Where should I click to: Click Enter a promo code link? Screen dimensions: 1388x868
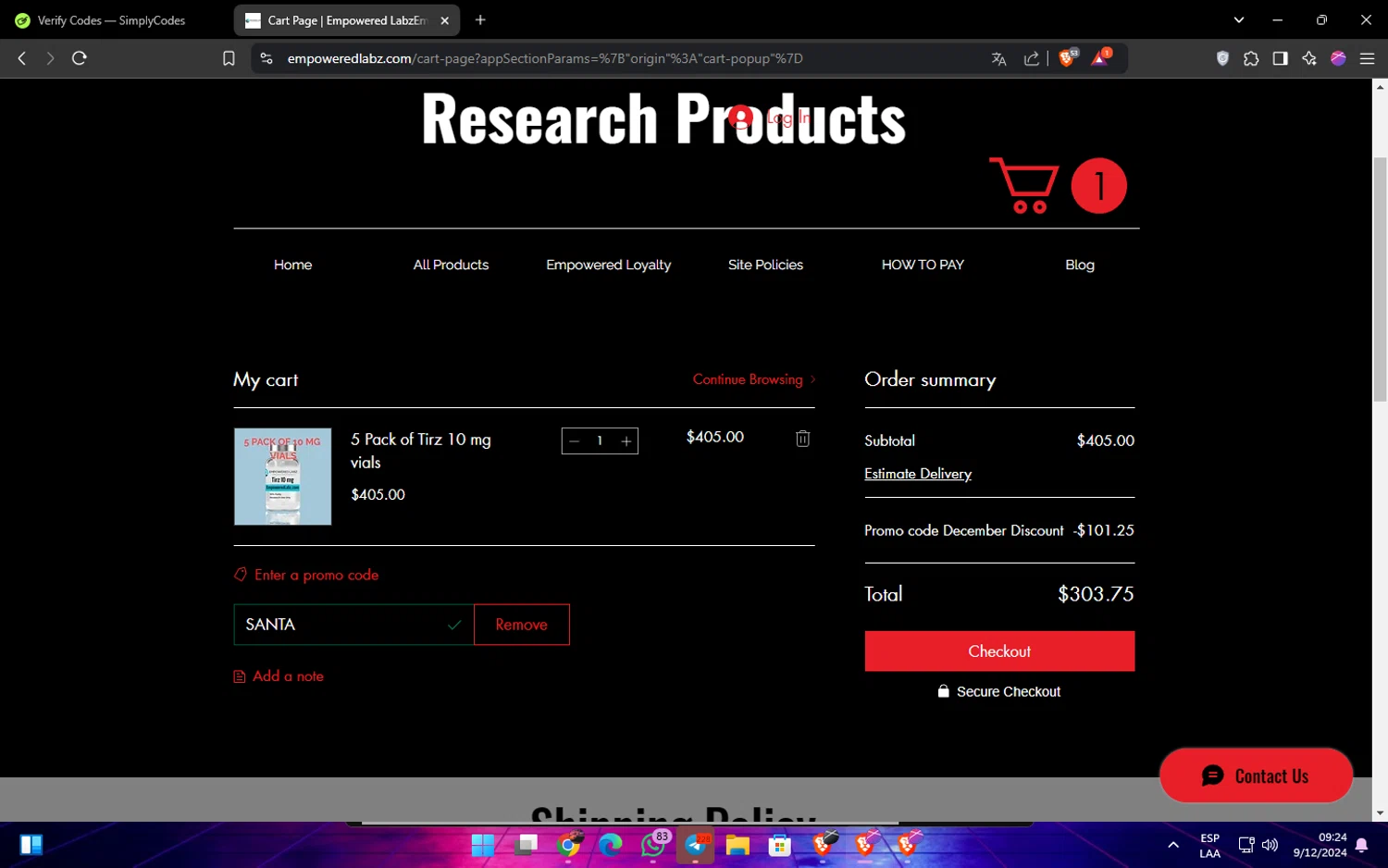306,575
